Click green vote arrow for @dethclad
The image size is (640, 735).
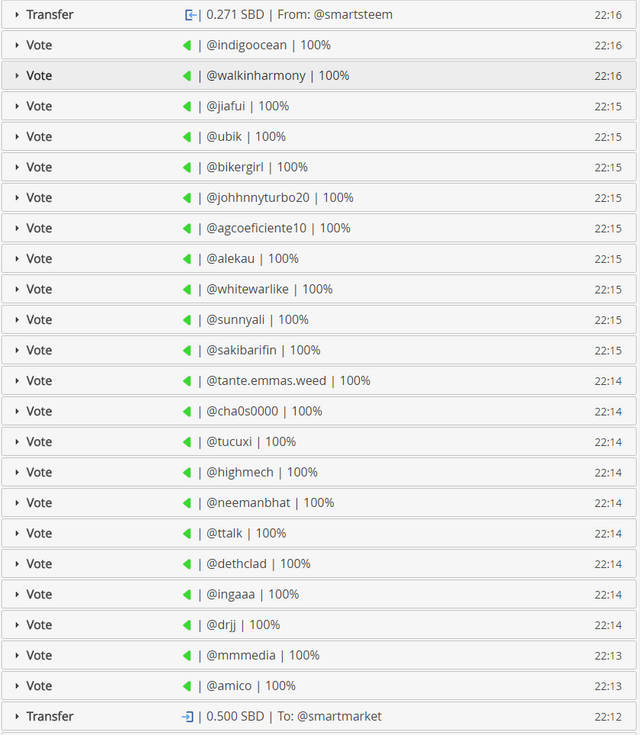click(187, 563)
